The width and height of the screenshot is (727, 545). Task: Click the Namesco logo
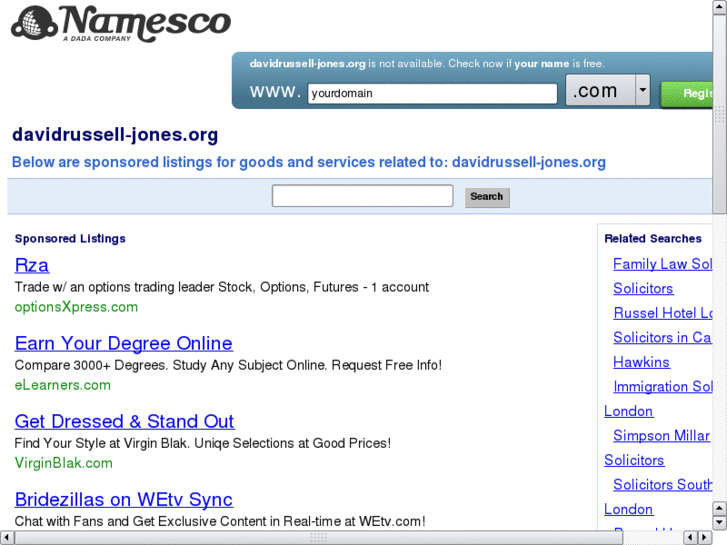121,23
